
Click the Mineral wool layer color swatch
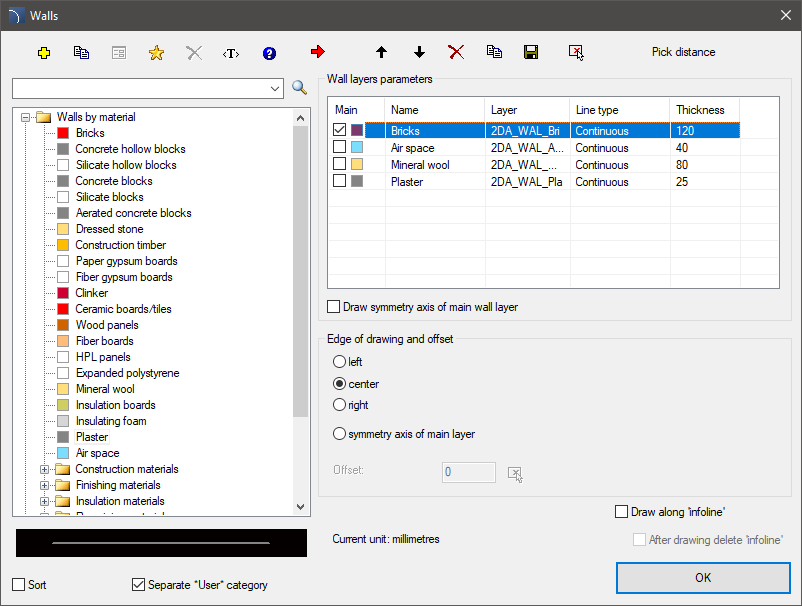pyautogui.click(x=357, y=164)
